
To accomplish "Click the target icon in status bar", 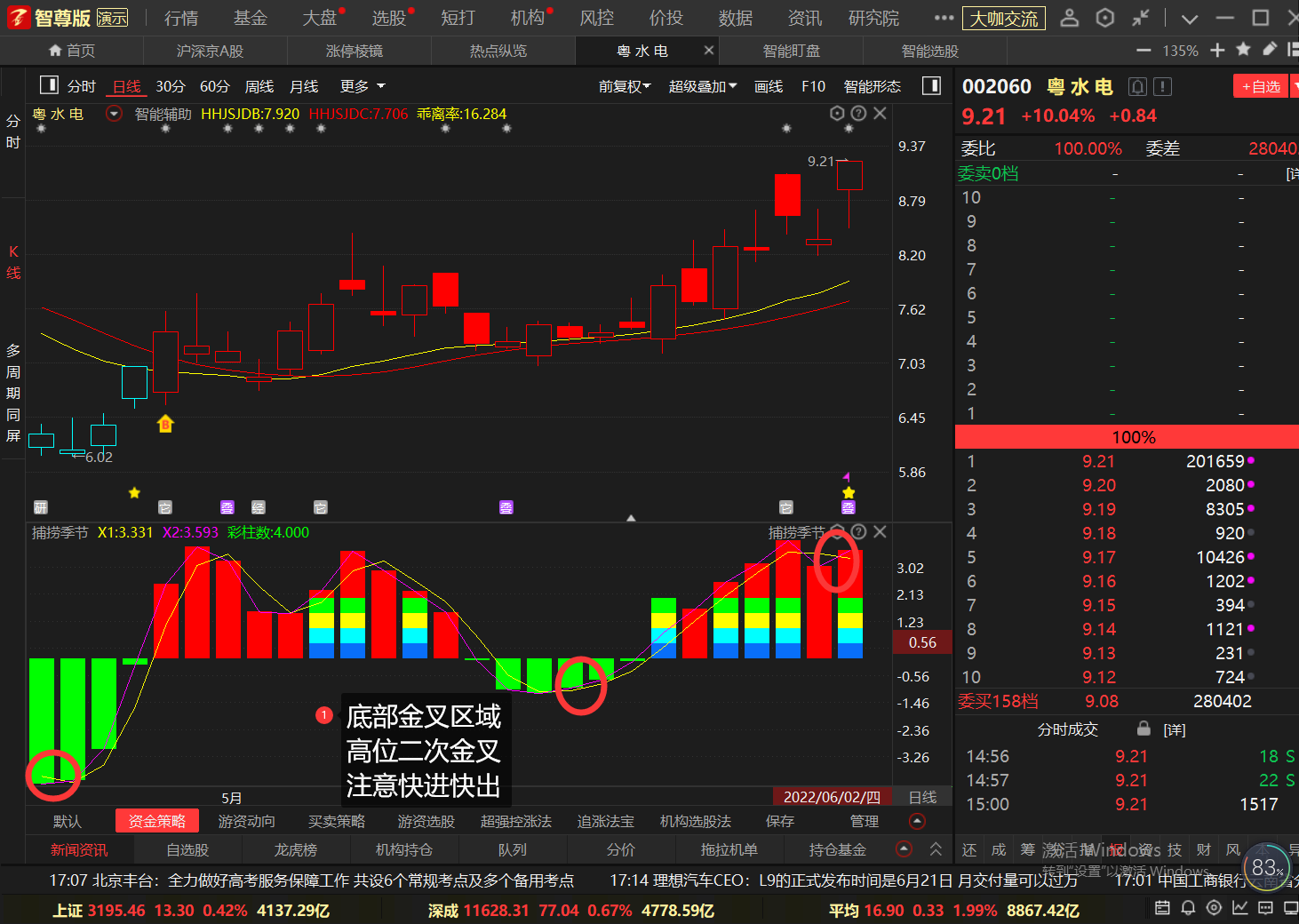I will [1214, 907].
